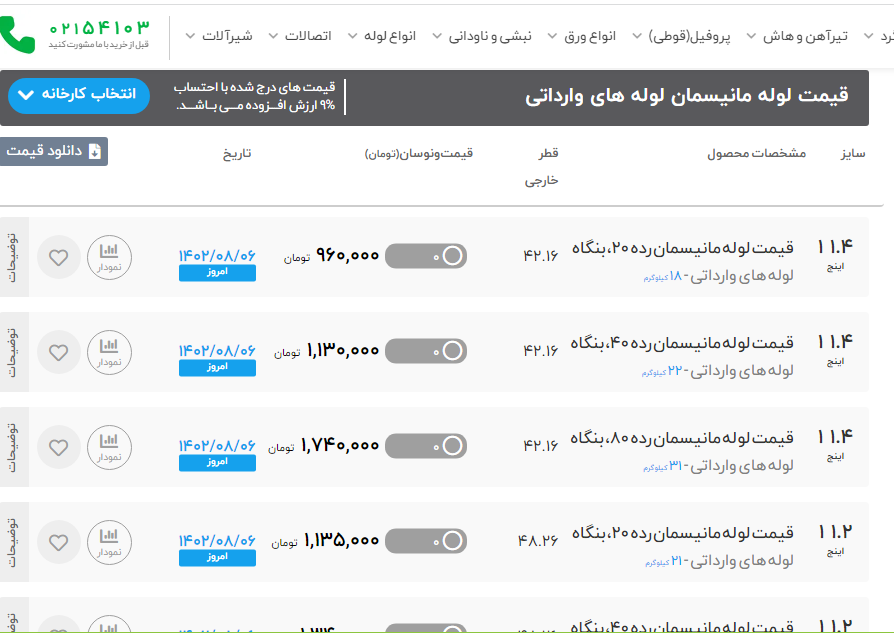Enable the switch next to 1,740,000 toman price
The image size is (894, 633).
(426, 446)
